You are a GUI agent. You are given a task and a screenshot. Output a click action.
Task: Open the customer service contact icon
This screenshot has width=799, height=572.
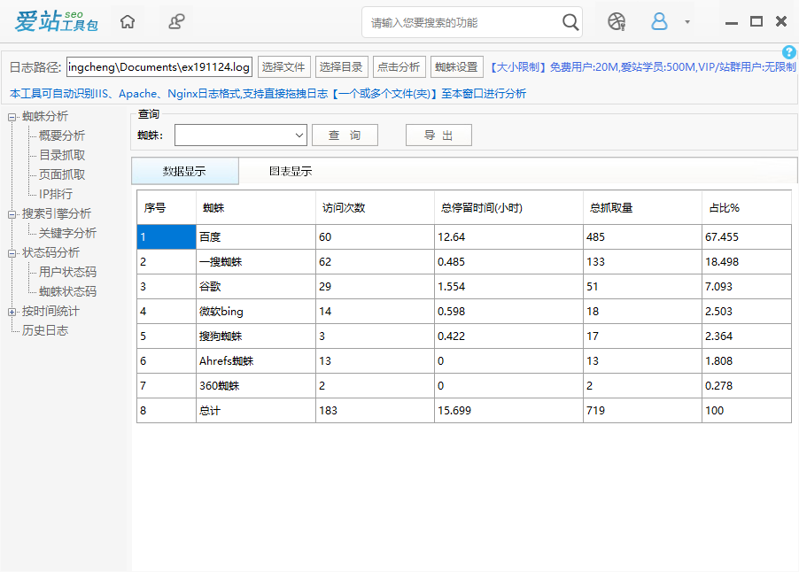(176, 22)
